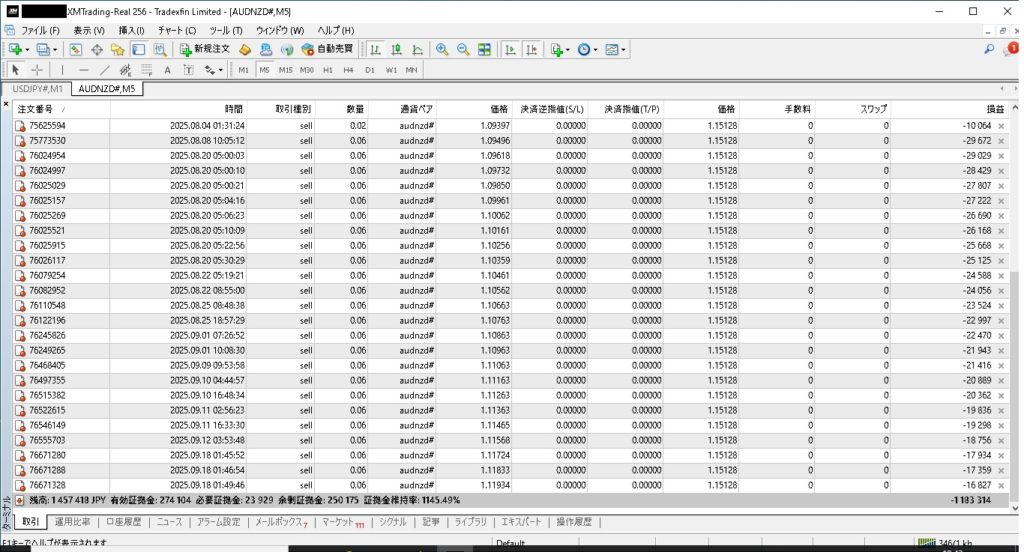Close order 75625594 with the x
The width and height of the screenshot is (1024, 552).
(1001, 126)
